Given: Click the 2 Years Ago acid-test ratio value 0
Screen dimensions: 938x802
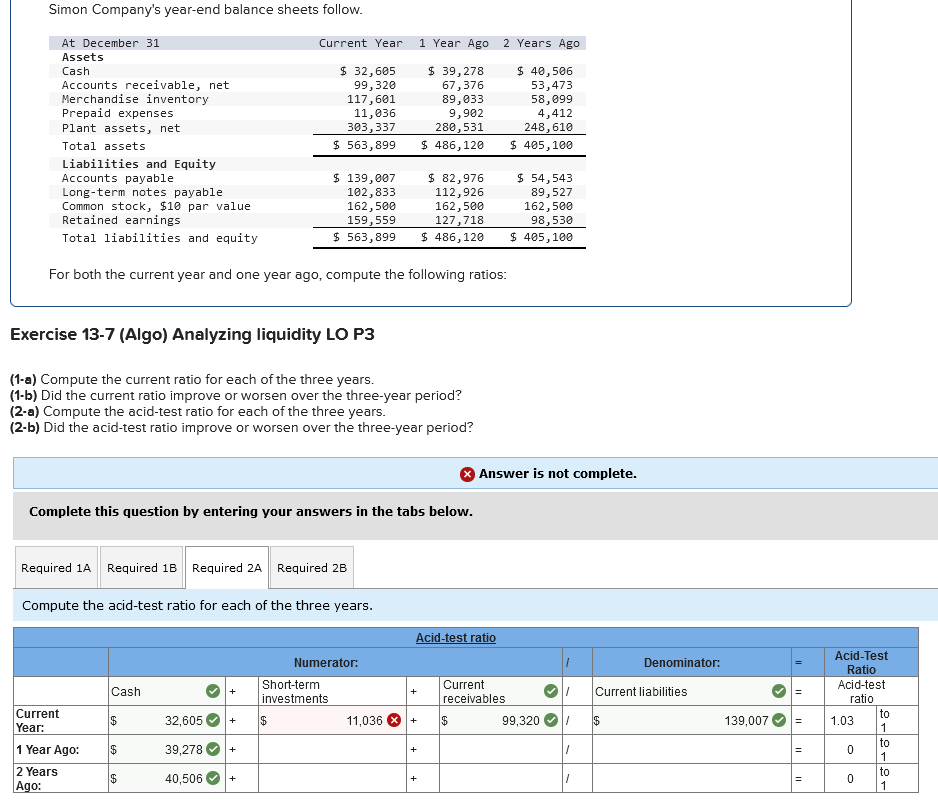Looking at the screenshot, I should 849,779.
